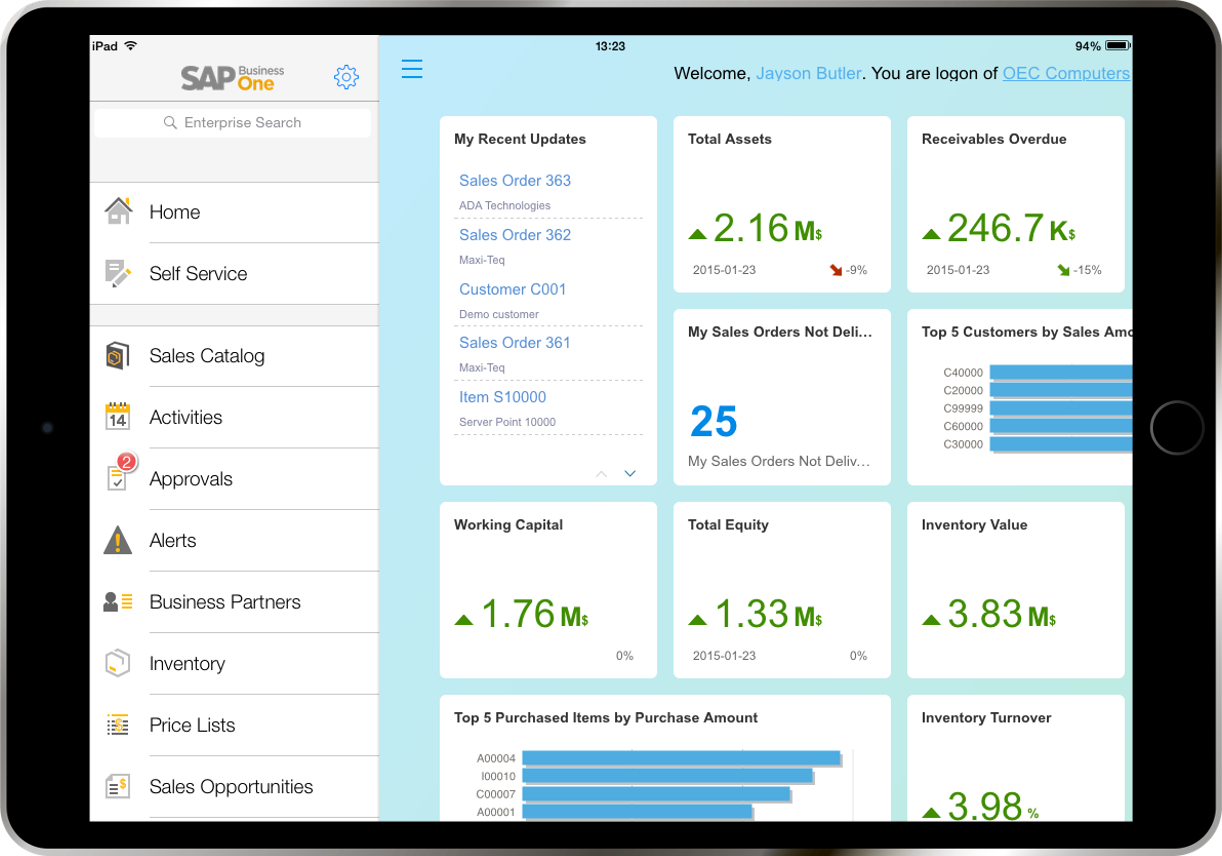The height and width of the screenshot is (856, 1222).
Task: Click the Home house icon
Action: point(118,211)
